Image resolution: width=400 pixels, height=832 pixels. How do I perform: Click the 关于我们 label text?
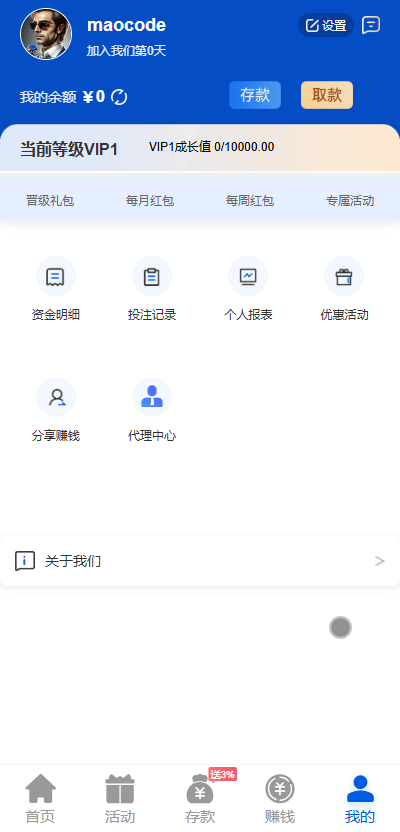tap(73, 561)
